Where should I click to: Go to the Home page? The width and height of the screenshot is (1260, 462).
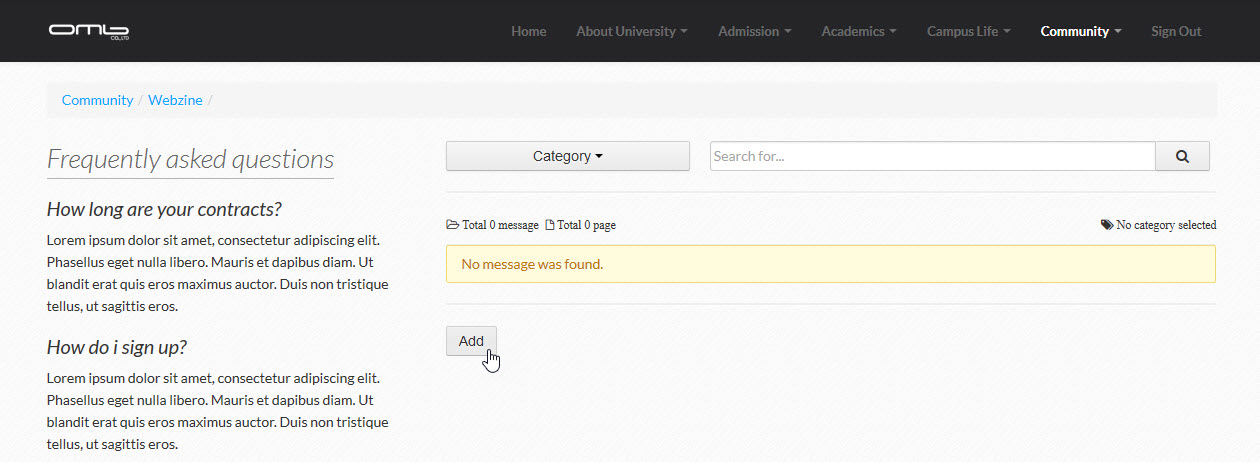click(529, 31)
